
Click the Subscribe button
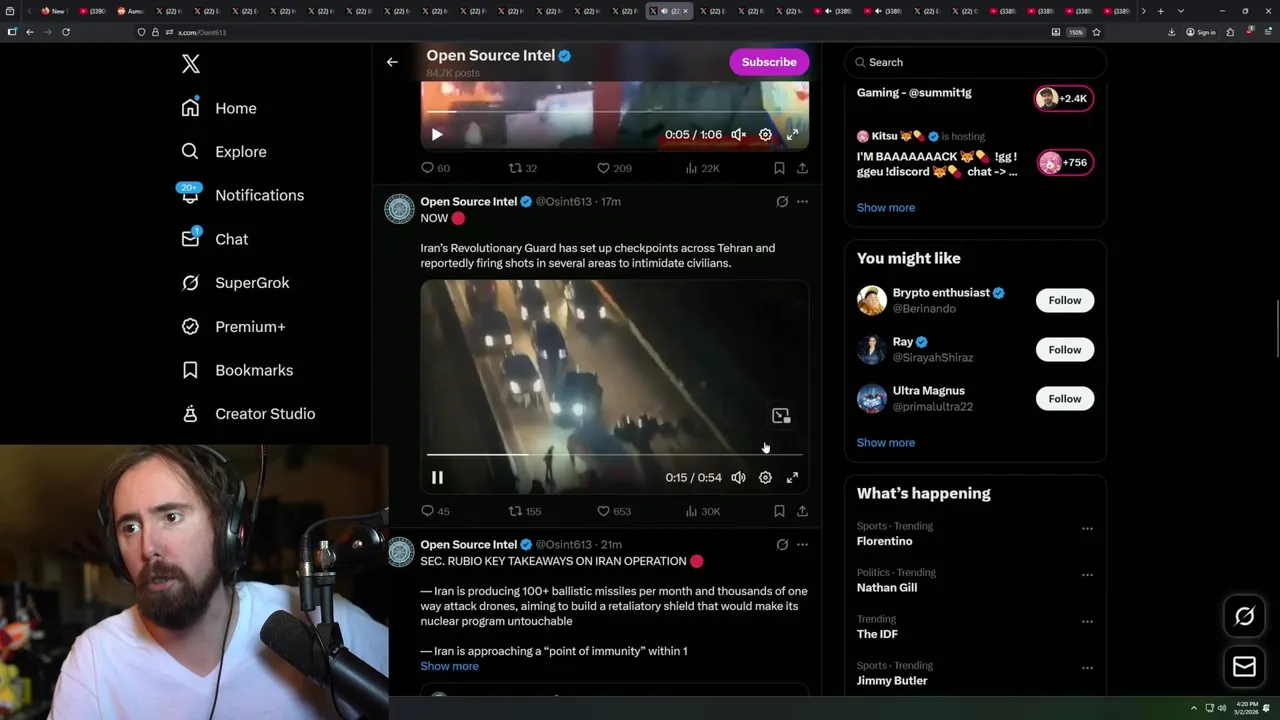[769, 62]
